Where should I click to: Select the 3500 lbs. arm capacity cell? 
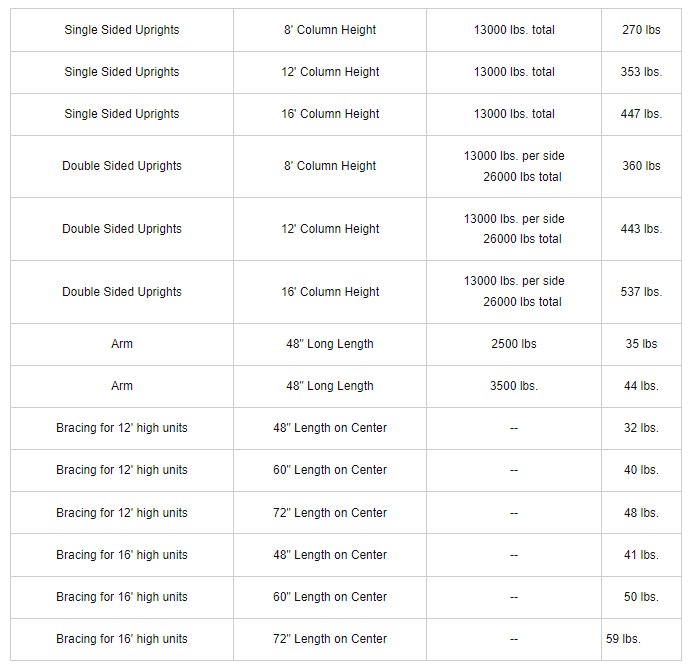(513, 386)
